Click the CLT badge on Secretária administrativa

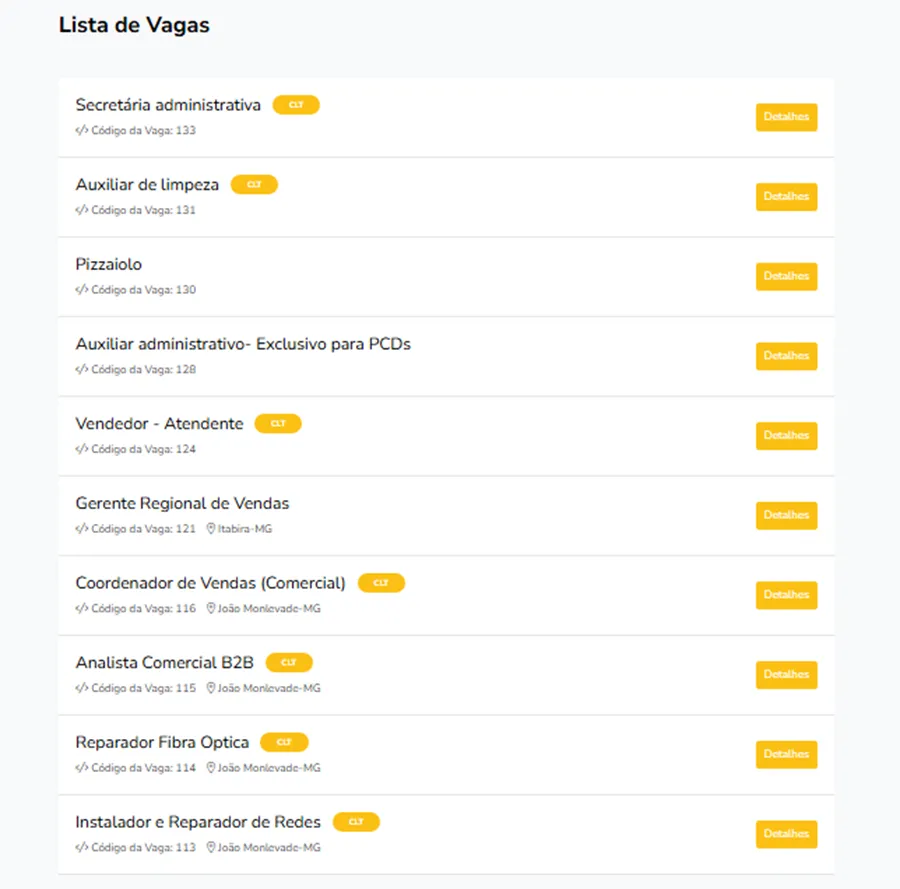(x=296, y=105)
